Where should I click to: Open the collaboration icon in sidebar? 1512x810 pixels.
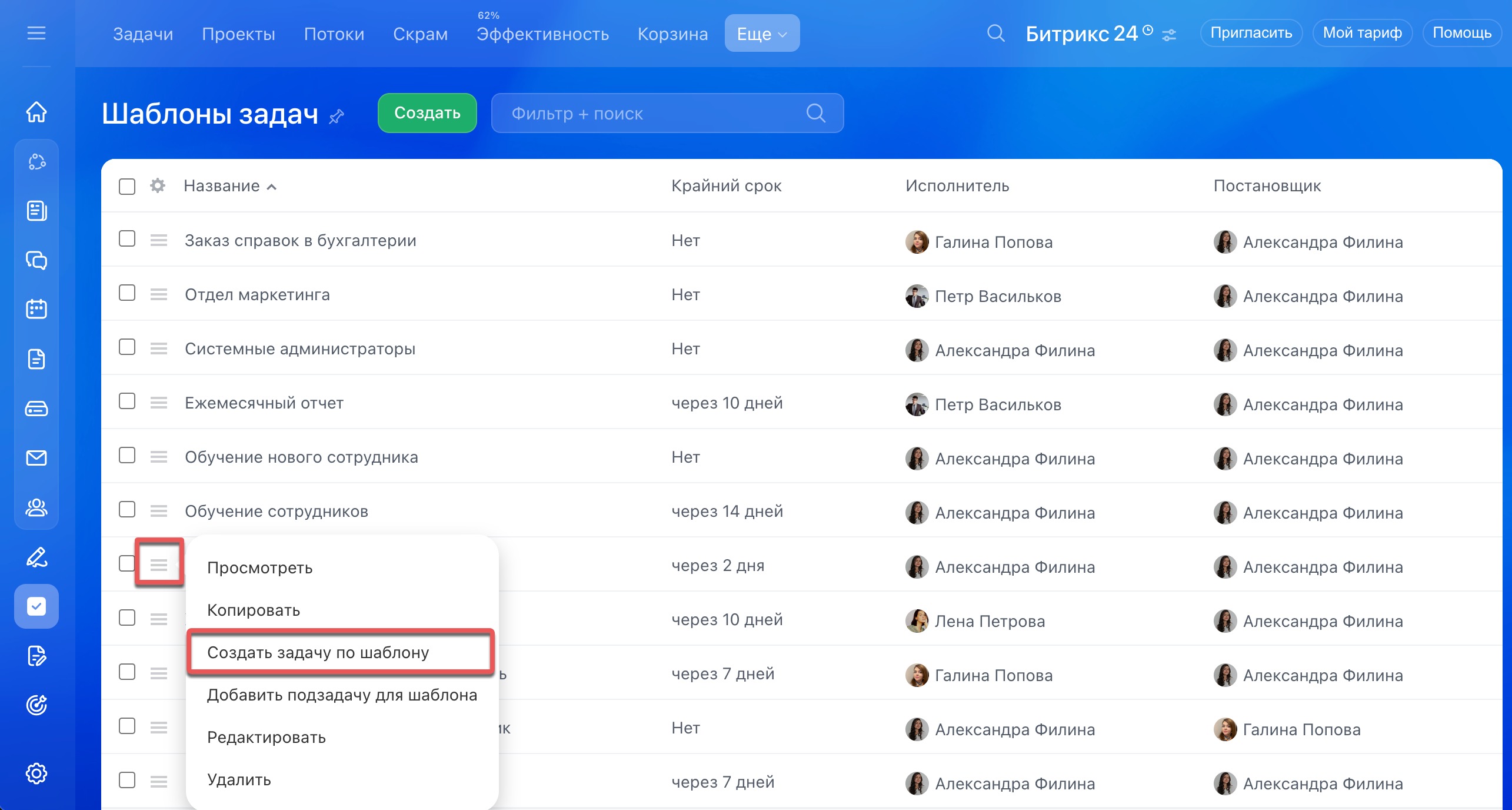[36, 162]
